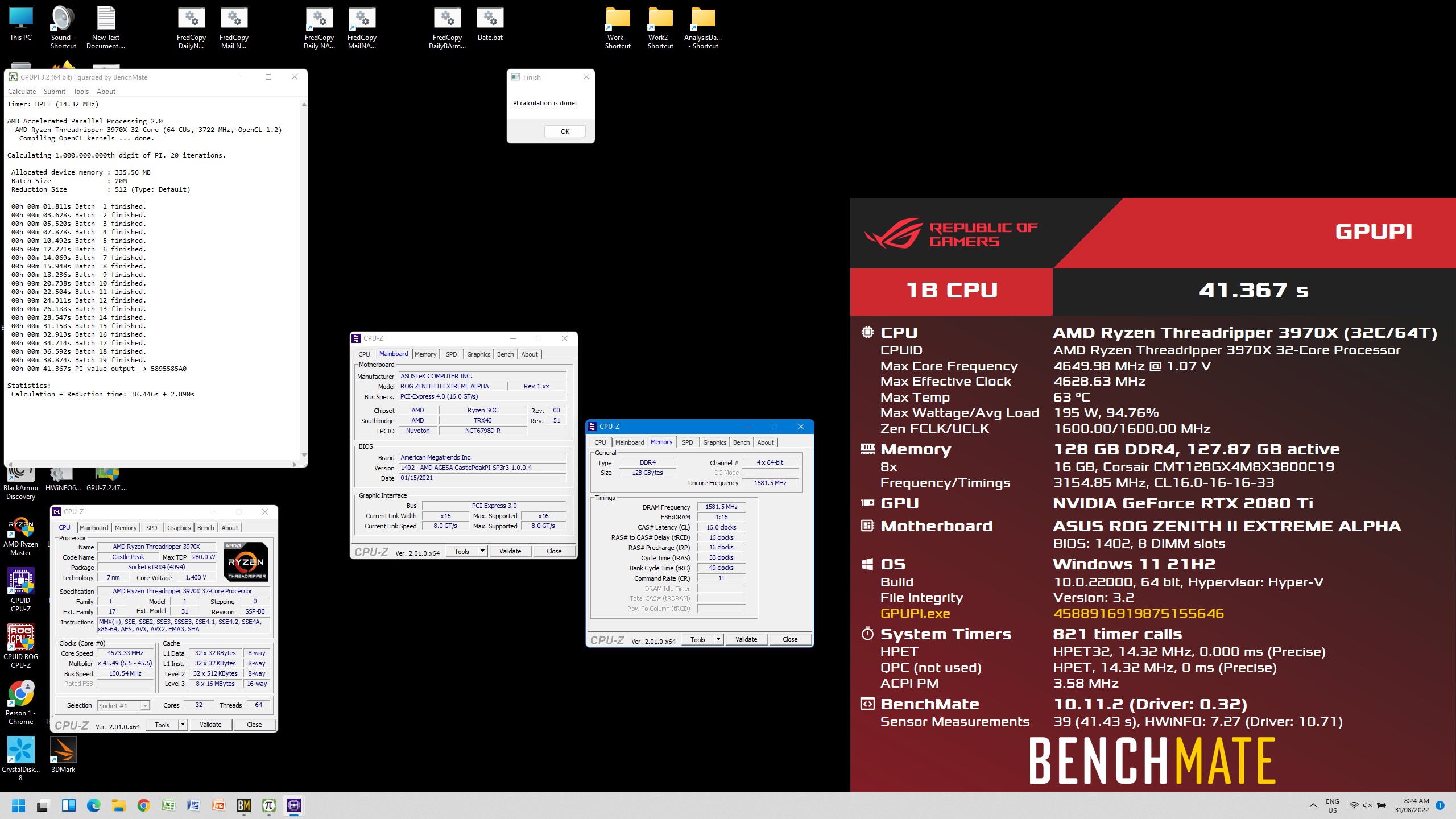Open Person 1 Chrome desktop shortcut

20,703
